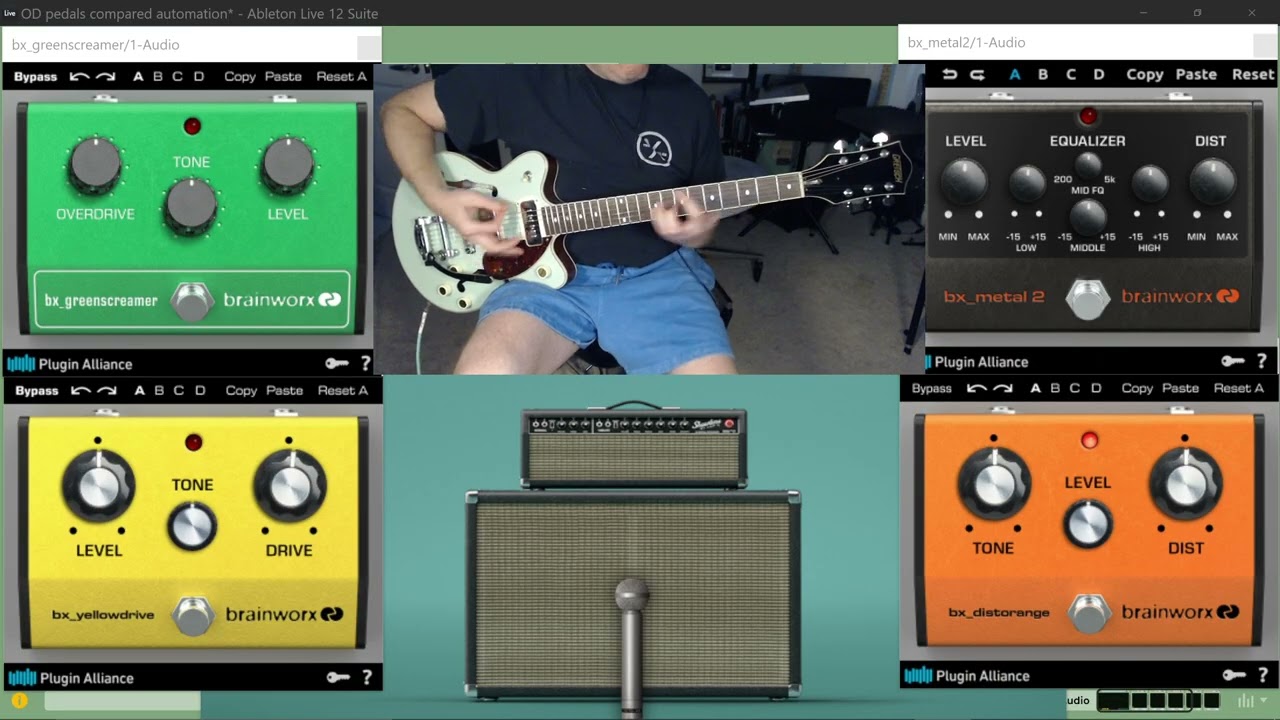Click the LEVEL knob on bx_metal 2
This screenshot has height=720, width=1280.
(x=964, y=181)
